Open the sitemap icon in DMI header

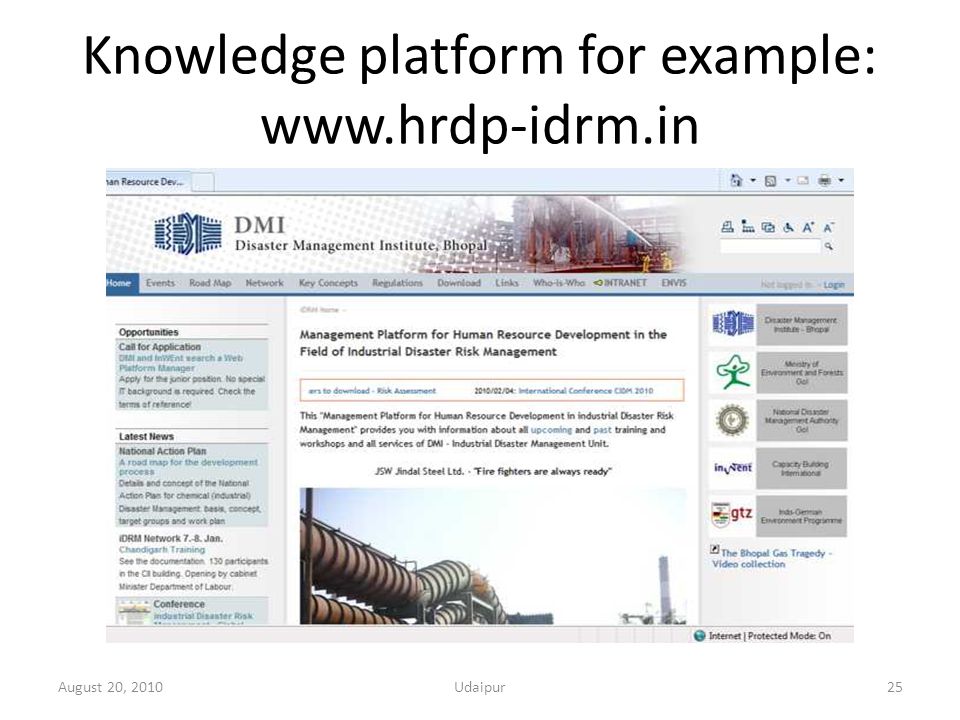pyautogui.click(x=748, y=227)
